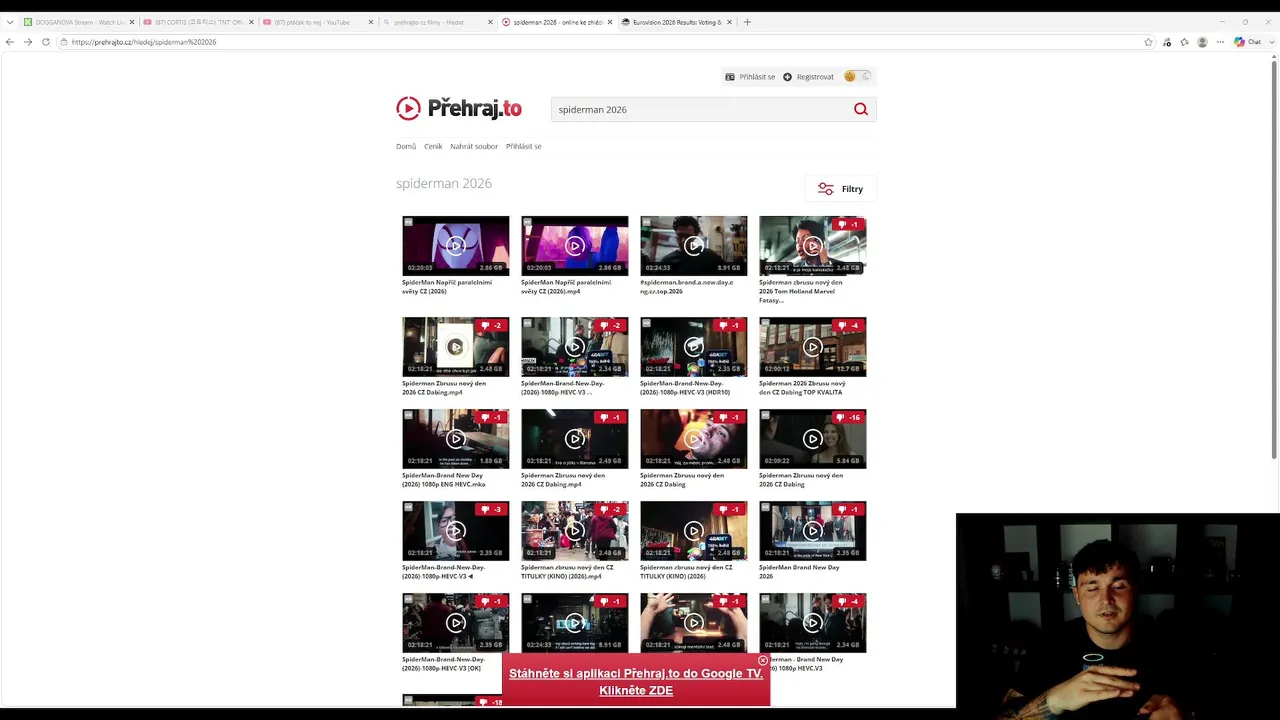The height and width of the screenshot is (720, 1280).
Task: Close the DOGGANOVA Stream tab
Action: click(x=131, y=22)
